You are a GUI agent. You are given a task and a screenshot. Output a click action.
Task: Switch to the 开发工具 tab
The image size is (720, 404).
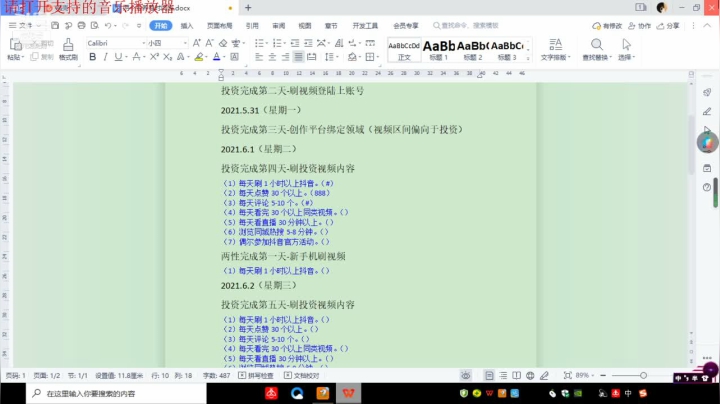point(366,26)
